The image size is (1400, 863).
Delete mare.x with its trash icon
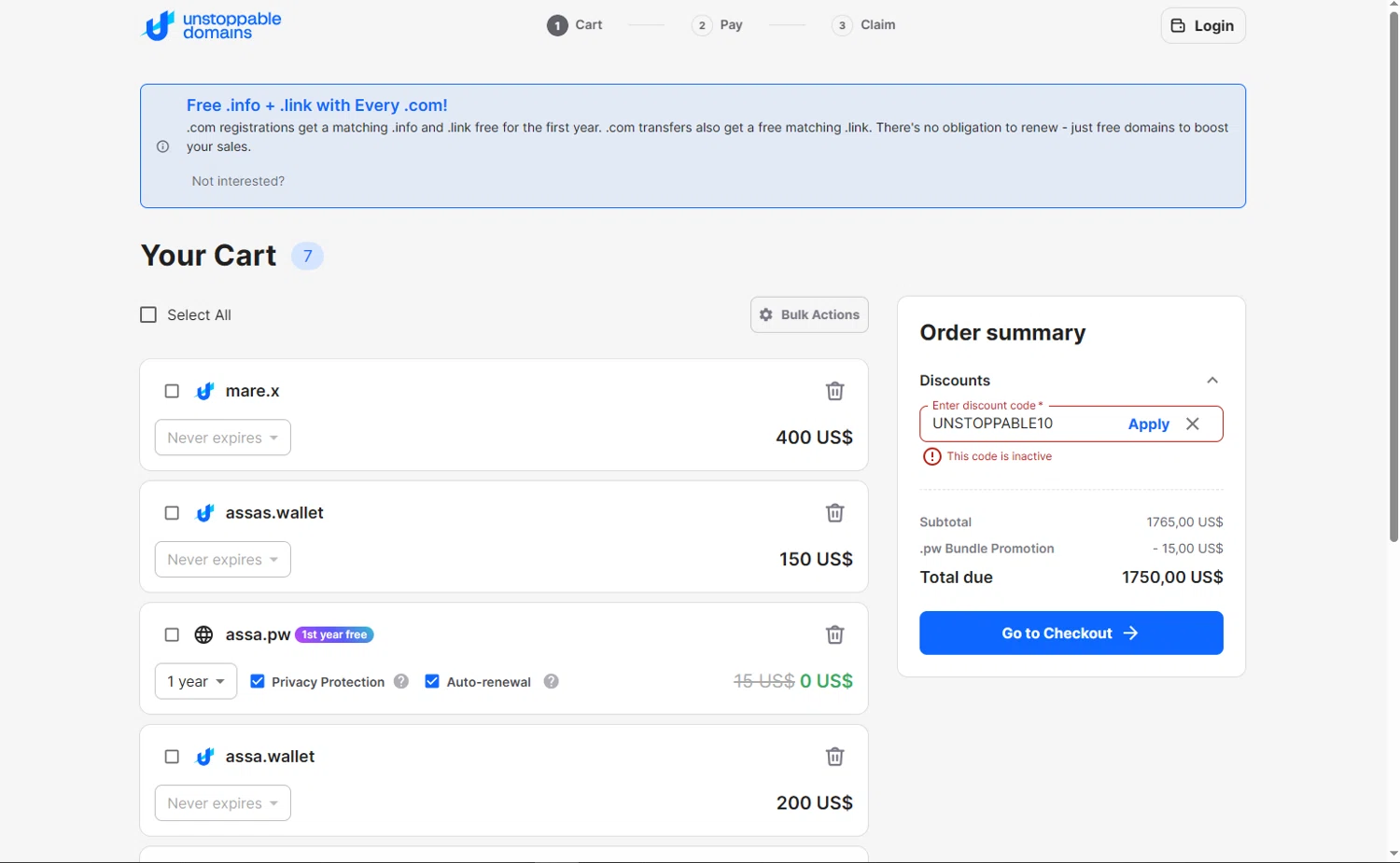(834, 391)
